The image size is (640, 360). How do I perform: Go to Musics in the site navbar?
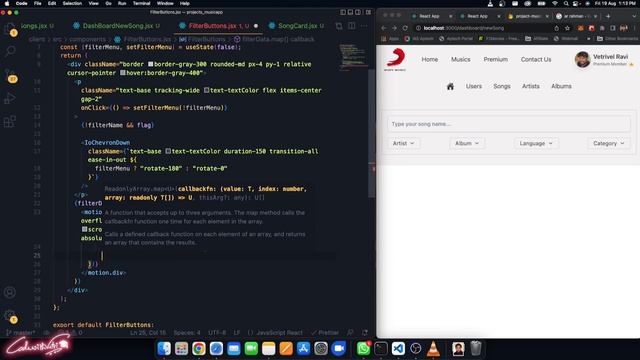(460, 59)
